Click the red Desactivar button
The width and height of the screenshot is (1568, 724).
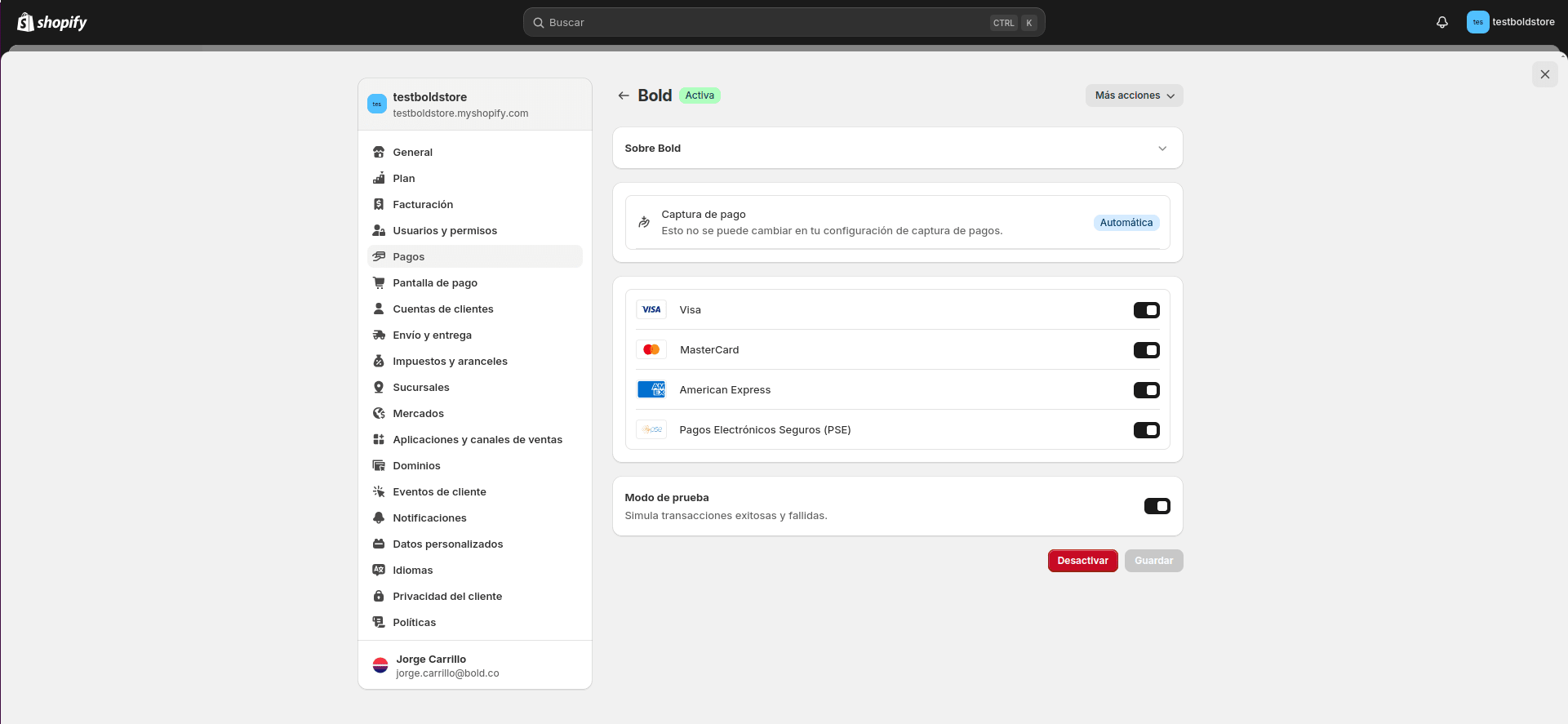click(1082, 561)
